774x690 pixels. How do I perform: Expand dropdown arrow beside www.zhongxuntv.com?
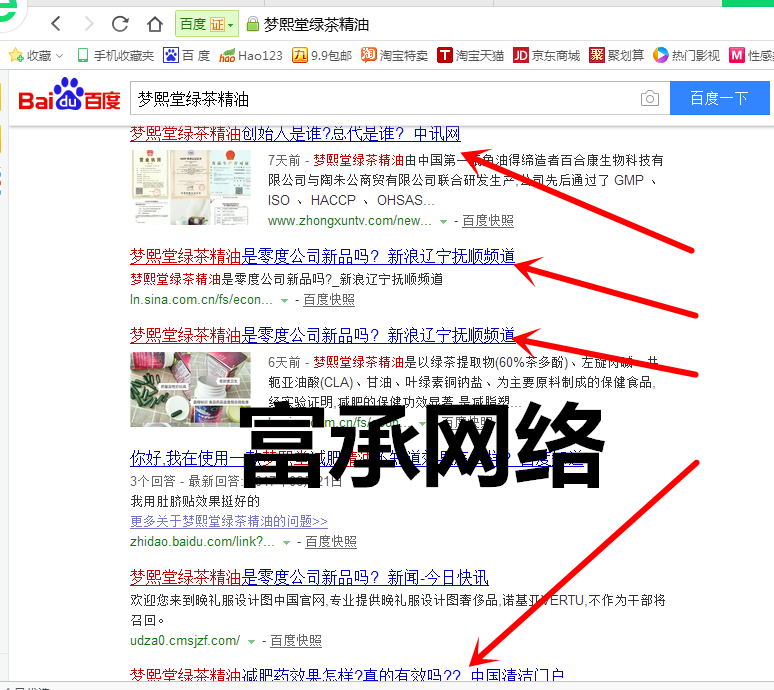tap(443, 222)
